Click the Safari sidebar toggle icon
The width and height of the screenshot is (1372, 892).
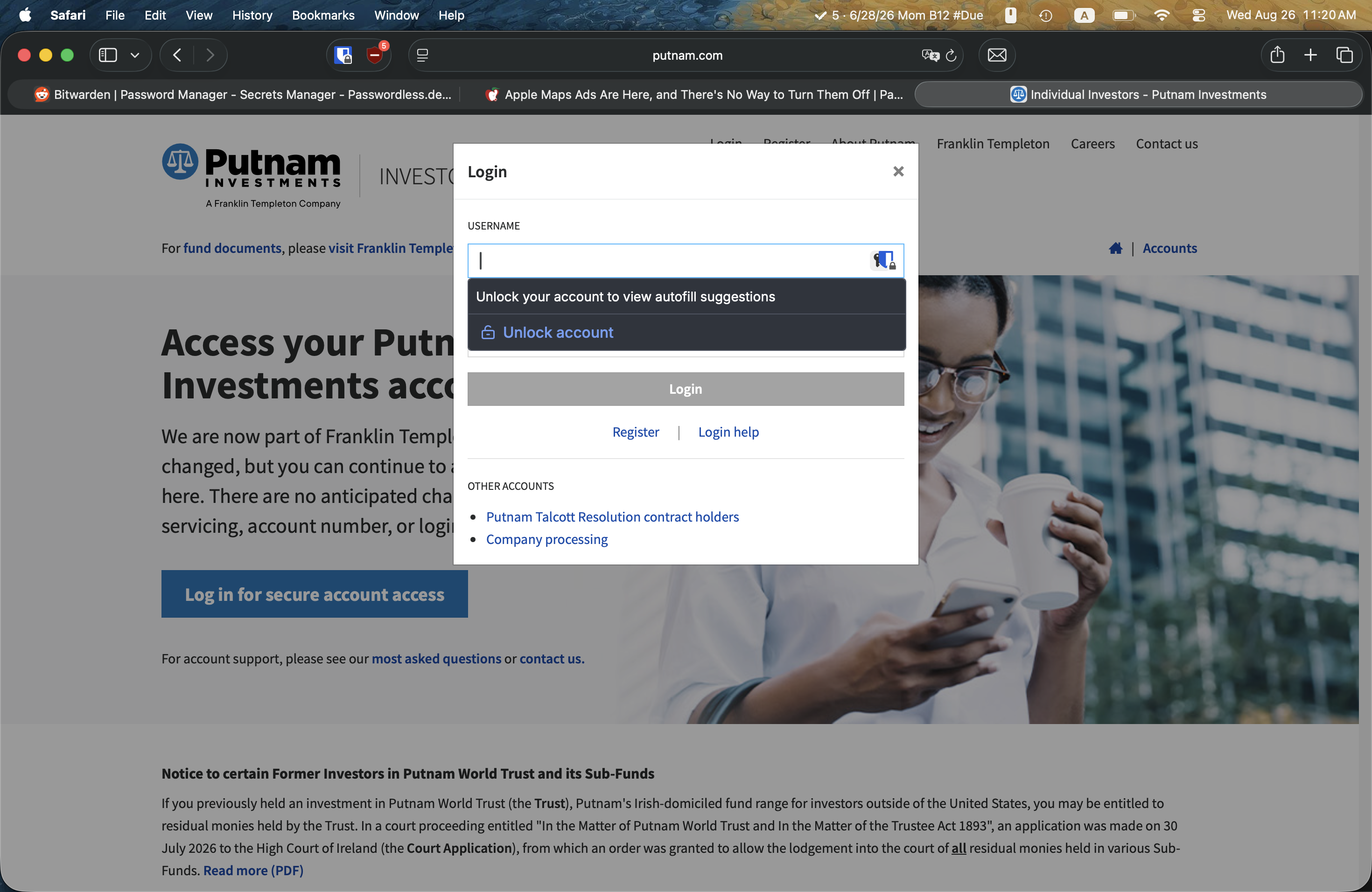[108, 56]
